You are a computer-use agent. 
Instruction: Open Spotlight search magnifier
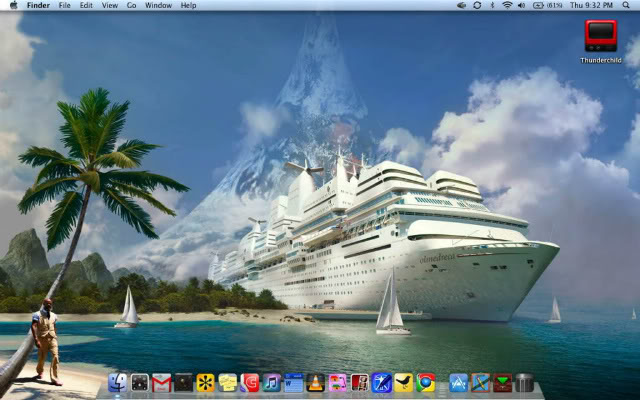[626, 5]
